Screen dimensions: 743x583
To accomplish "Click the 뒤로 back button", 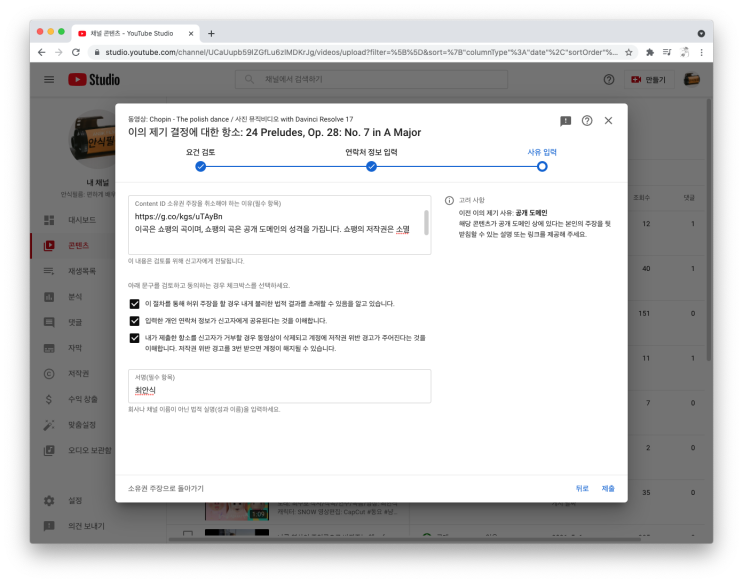I will pos(582,488).
